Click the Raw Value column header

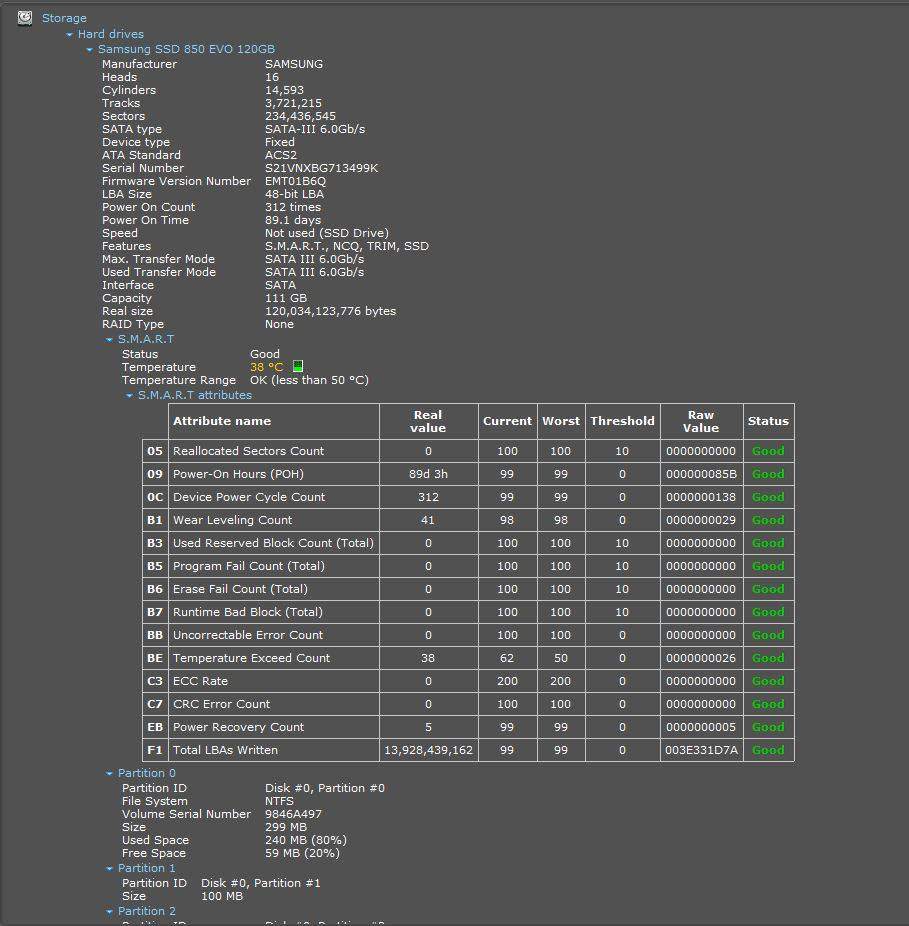click(701, 422)
